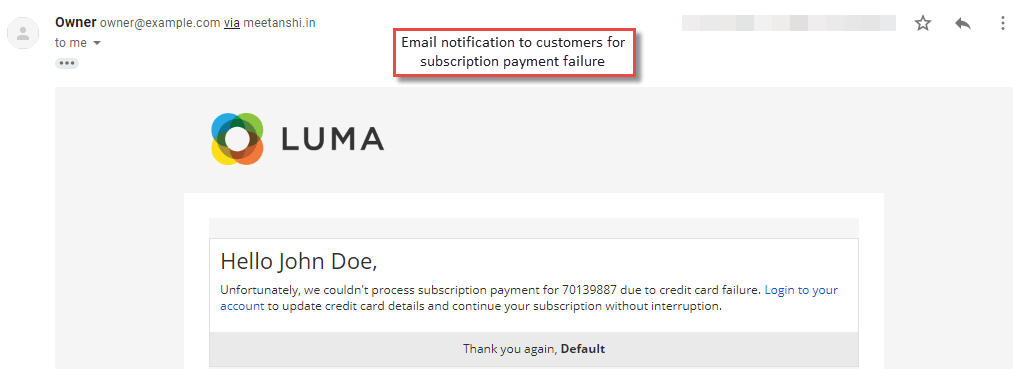Screen dimensions: 1029x369
Task: Click the red-bordered annotation callout box
Action: coord(514,53)
